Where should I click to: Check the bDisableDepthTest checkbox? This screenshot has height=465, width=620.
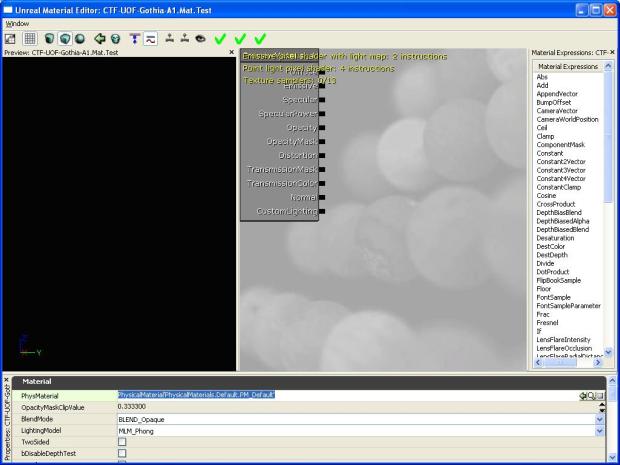tap(123, 453)
